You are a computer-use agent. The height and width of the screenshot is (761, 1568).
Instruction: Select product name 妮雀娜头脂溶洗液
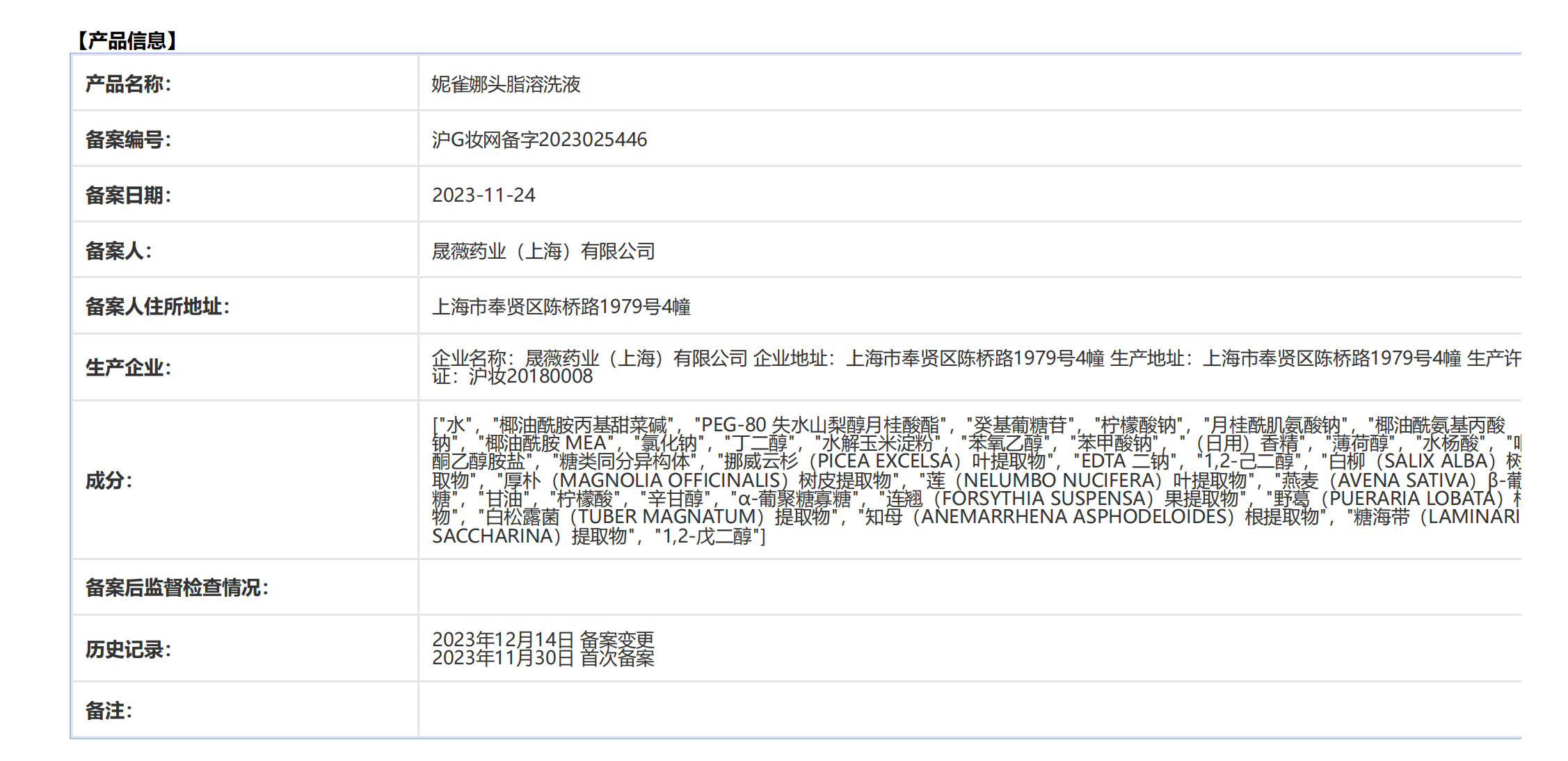(x=506, y=84)
